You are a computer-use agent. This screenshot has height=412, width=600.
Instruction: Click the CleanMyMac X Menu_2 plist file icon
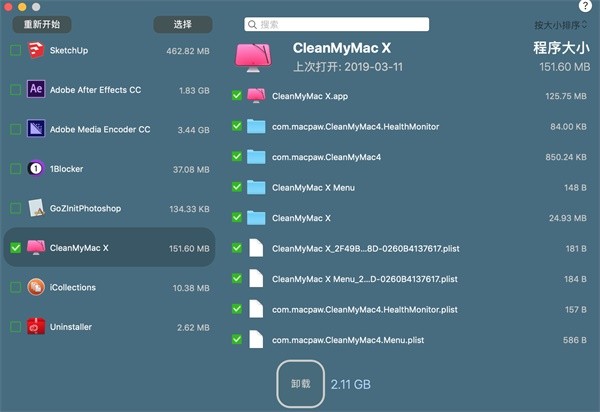pyautogui.click(x=256, y=278)
